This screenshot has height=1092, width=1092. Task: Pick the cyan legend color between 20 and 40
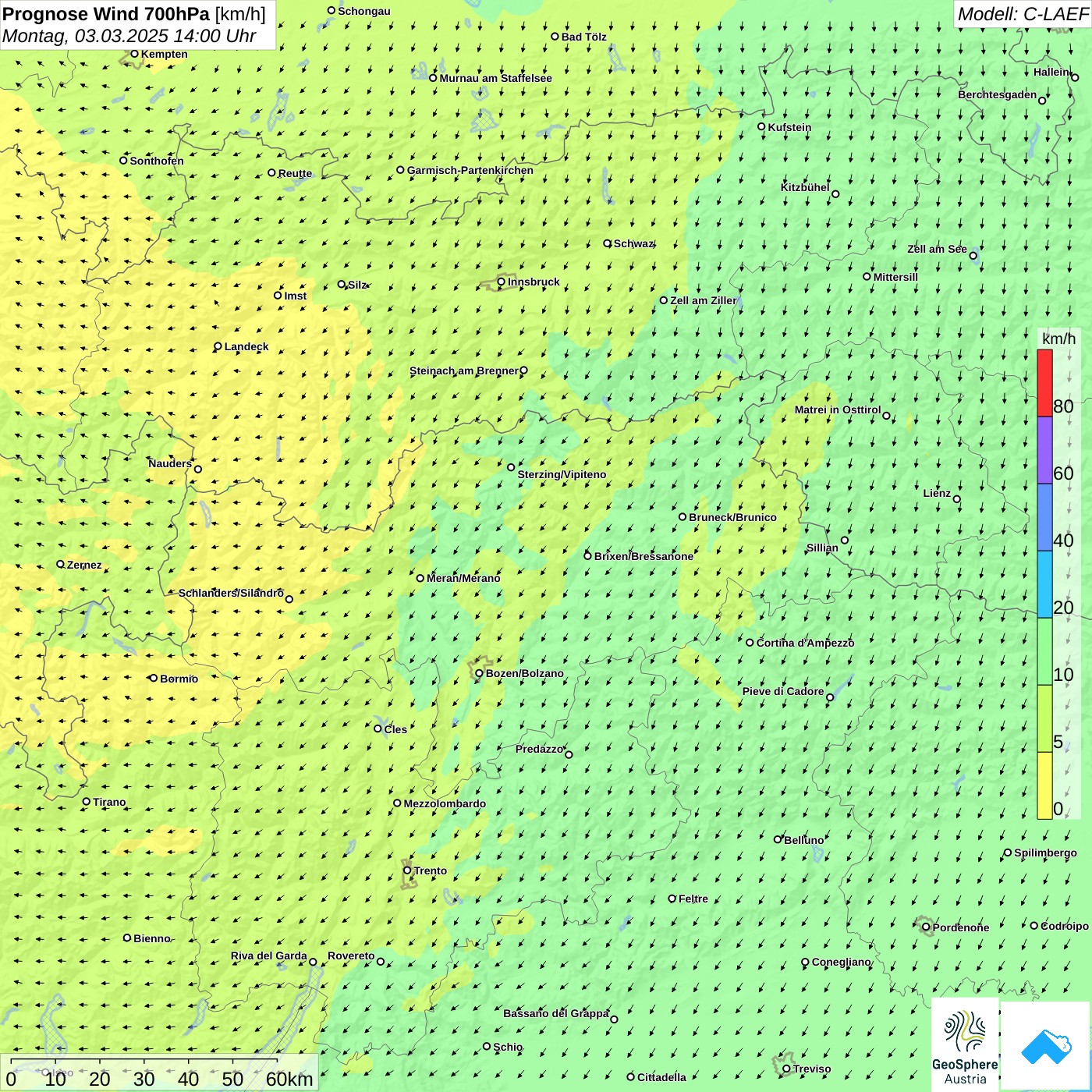(x=1044, y=585)
